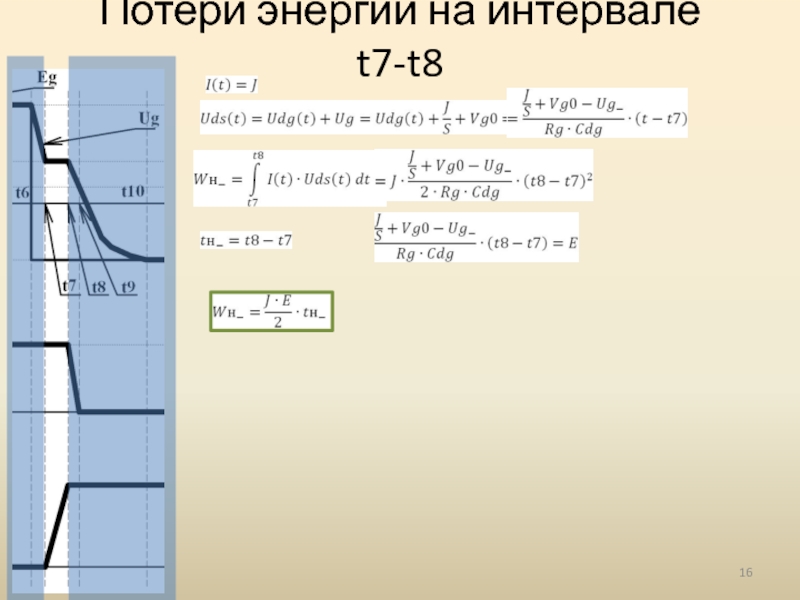Click the t8 marker label
This screenshot has width=800, height=600.
point(99,288)
